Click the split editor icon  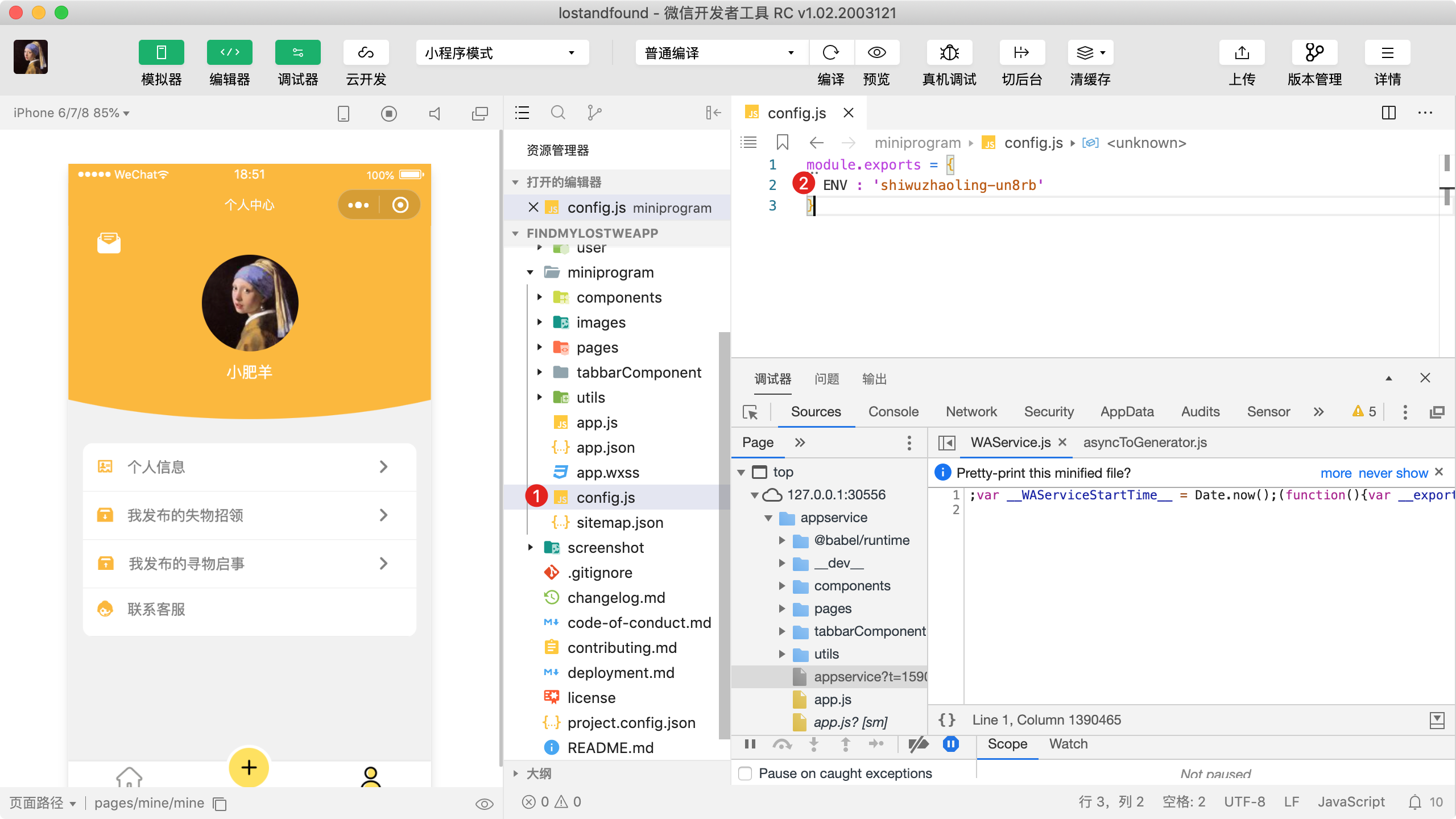(x=1388, y=113)
